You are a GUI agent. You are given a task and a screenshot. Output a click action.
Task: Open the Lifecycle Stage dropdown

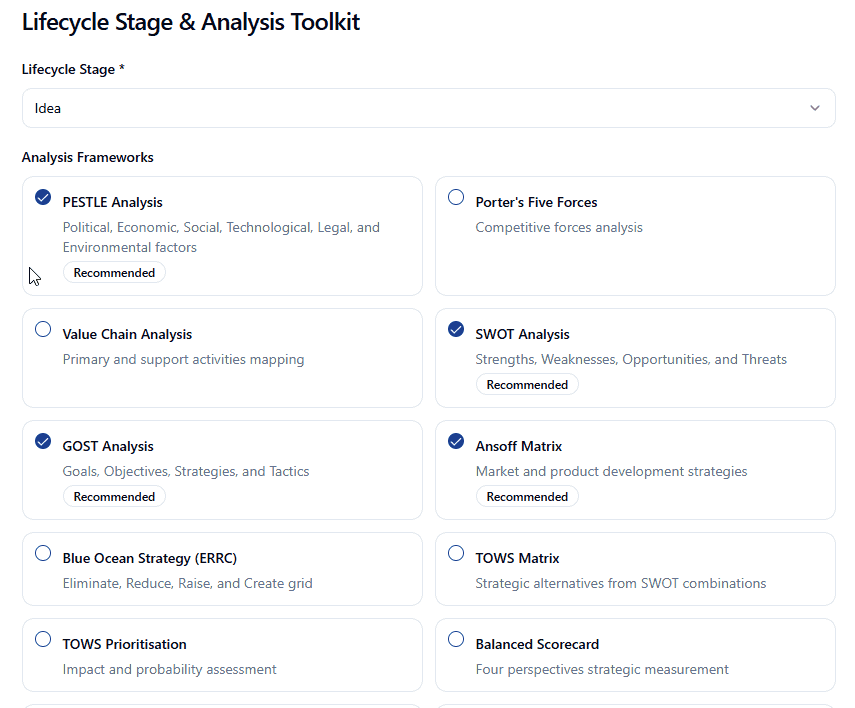pos(428,107)
